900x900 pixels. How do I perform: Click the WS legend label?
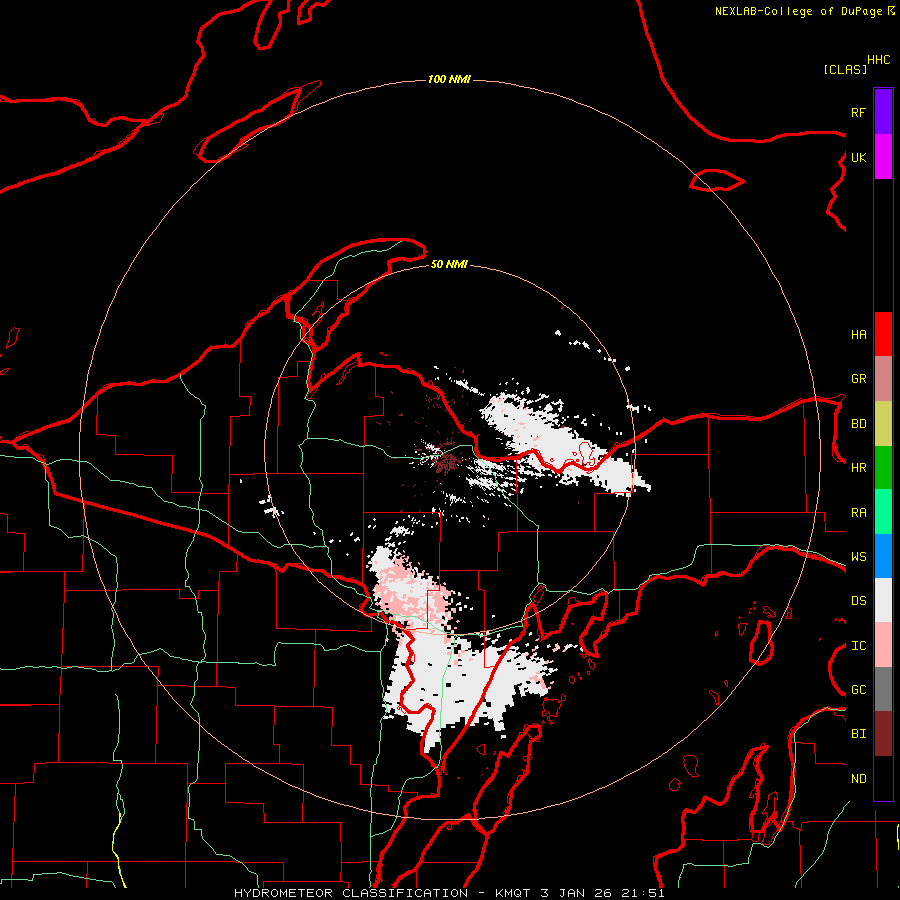pos(858,557)
